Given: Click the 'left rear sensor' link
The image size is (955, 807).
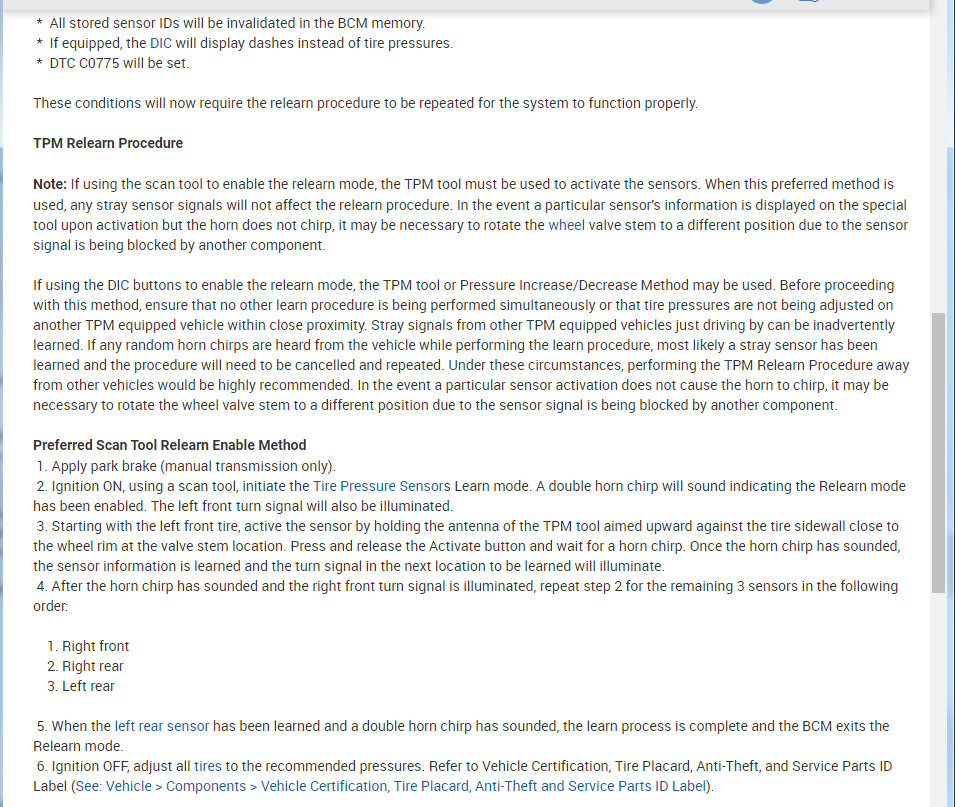Looking at the screenshot, I should [x=162, y=726].
